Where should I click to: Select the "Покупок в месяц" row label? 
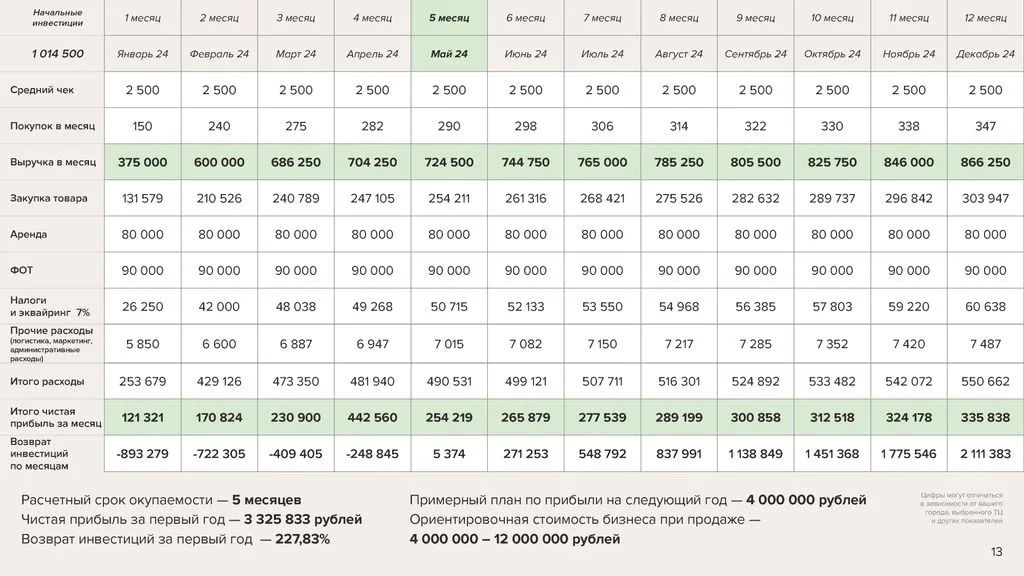coord(50,126)
